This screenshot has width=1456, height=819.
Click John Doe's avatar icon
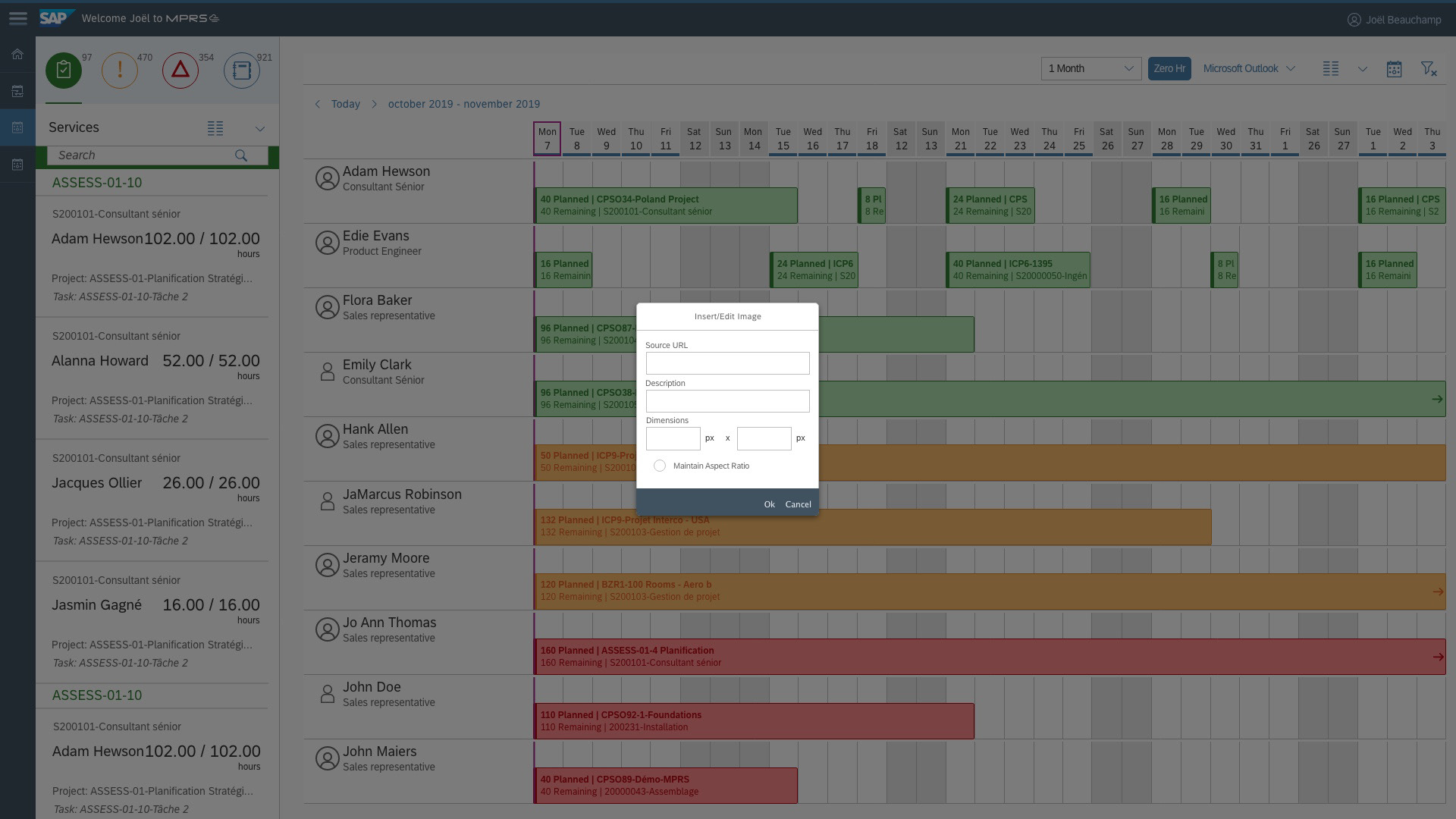coord(327,695)
